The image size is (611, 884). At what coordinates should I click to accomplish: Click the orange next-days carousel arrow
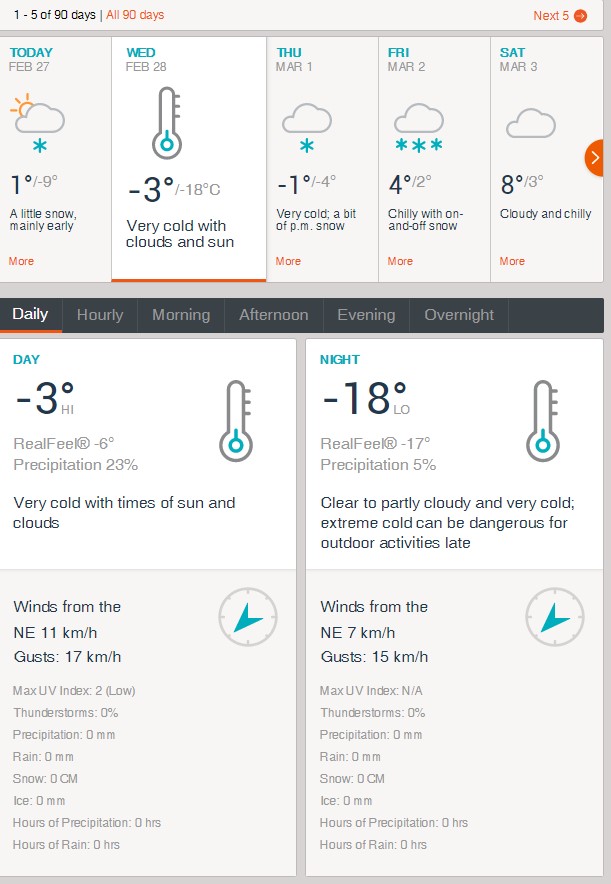pyautogui.click(x=595, y=157)
